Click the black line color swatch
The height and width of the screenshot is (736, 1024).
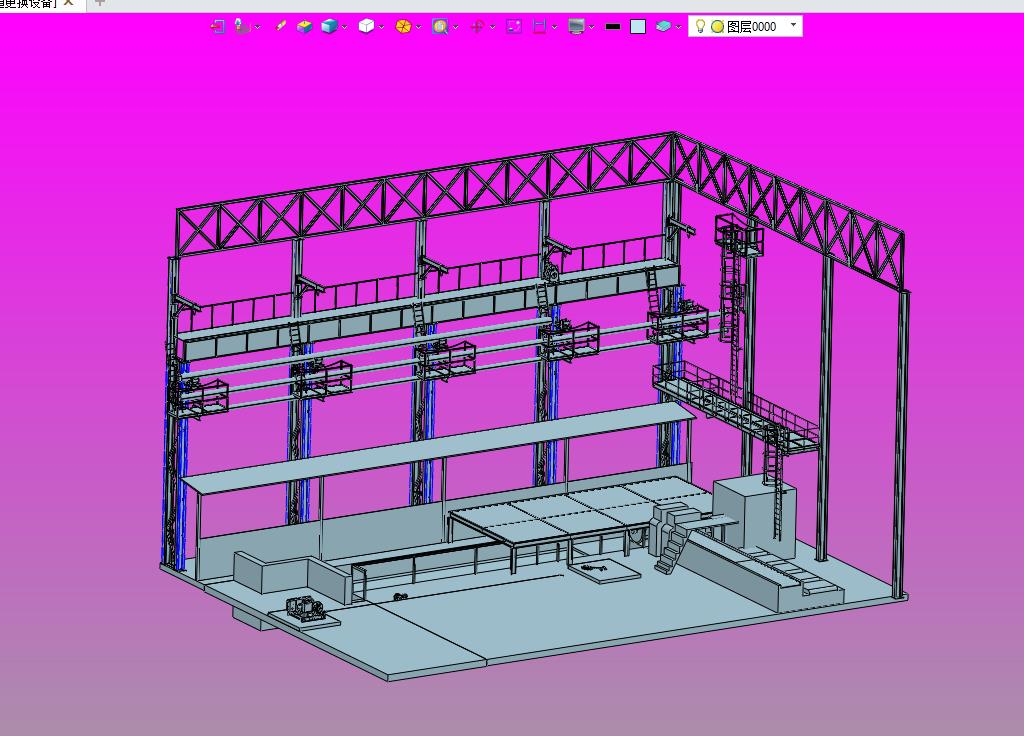pos(613,27)
